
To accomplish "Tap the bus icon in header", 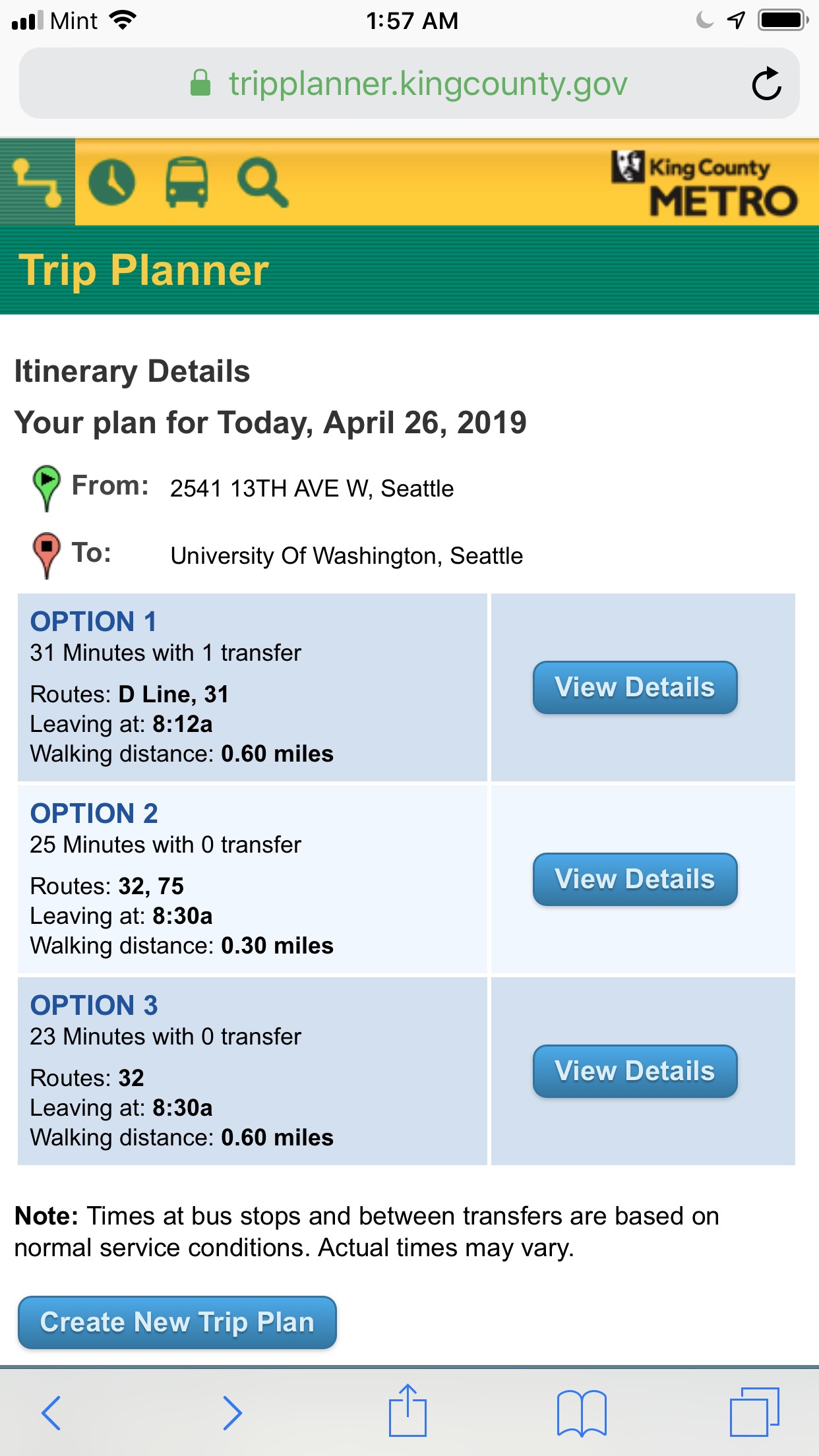I will point(187,183).
